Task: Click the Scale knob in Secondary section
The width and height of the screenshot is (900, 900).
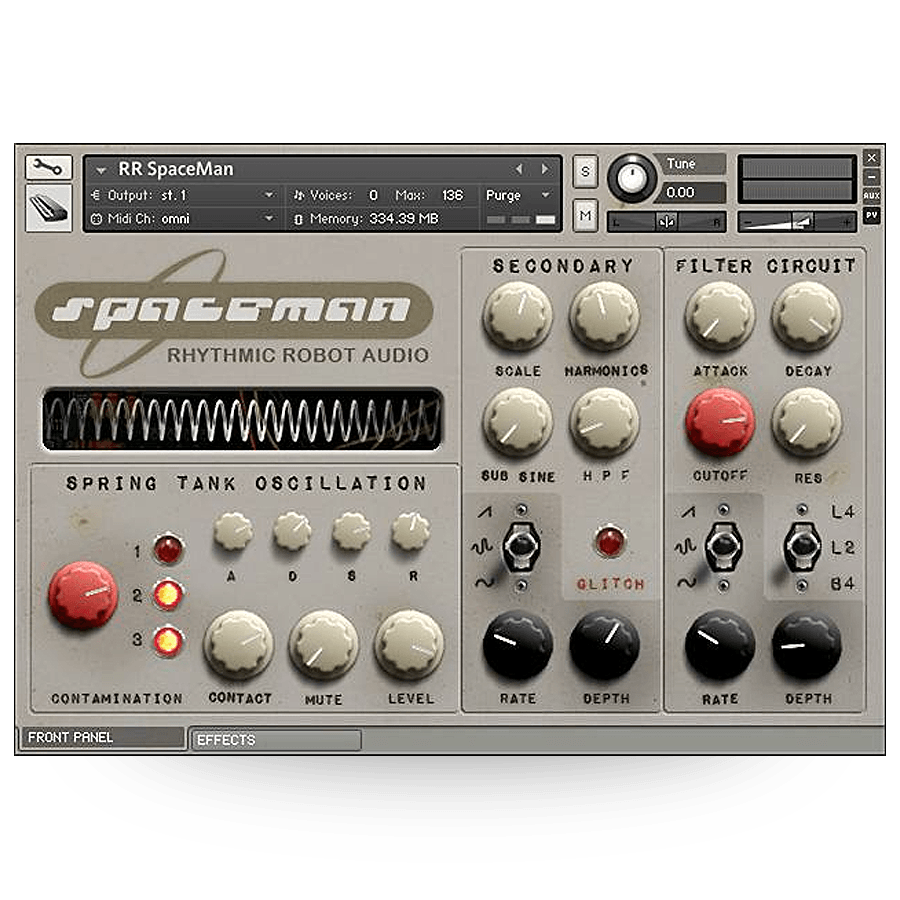Action: tap(518, 316)
